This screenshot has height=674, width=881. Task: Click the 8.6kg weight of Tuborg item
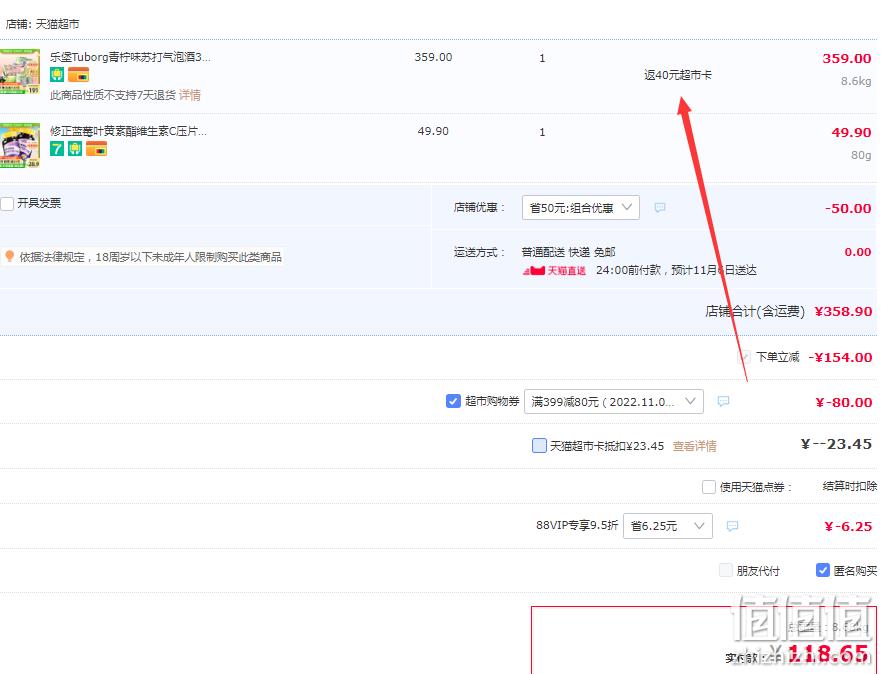(x=856, y=81)
